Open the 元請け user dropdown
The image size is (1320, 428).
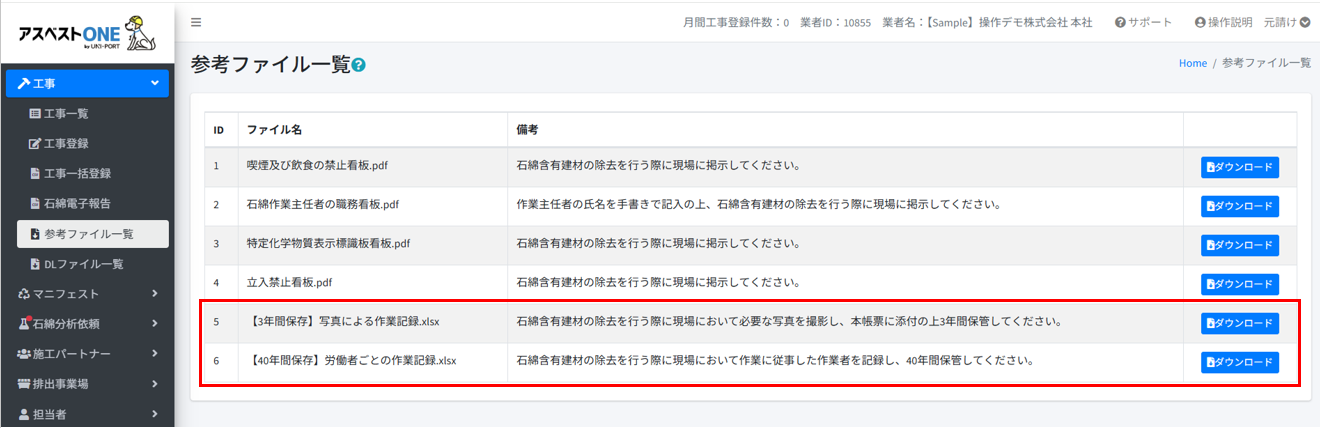pyautogui.click(x=1287, y=22)
